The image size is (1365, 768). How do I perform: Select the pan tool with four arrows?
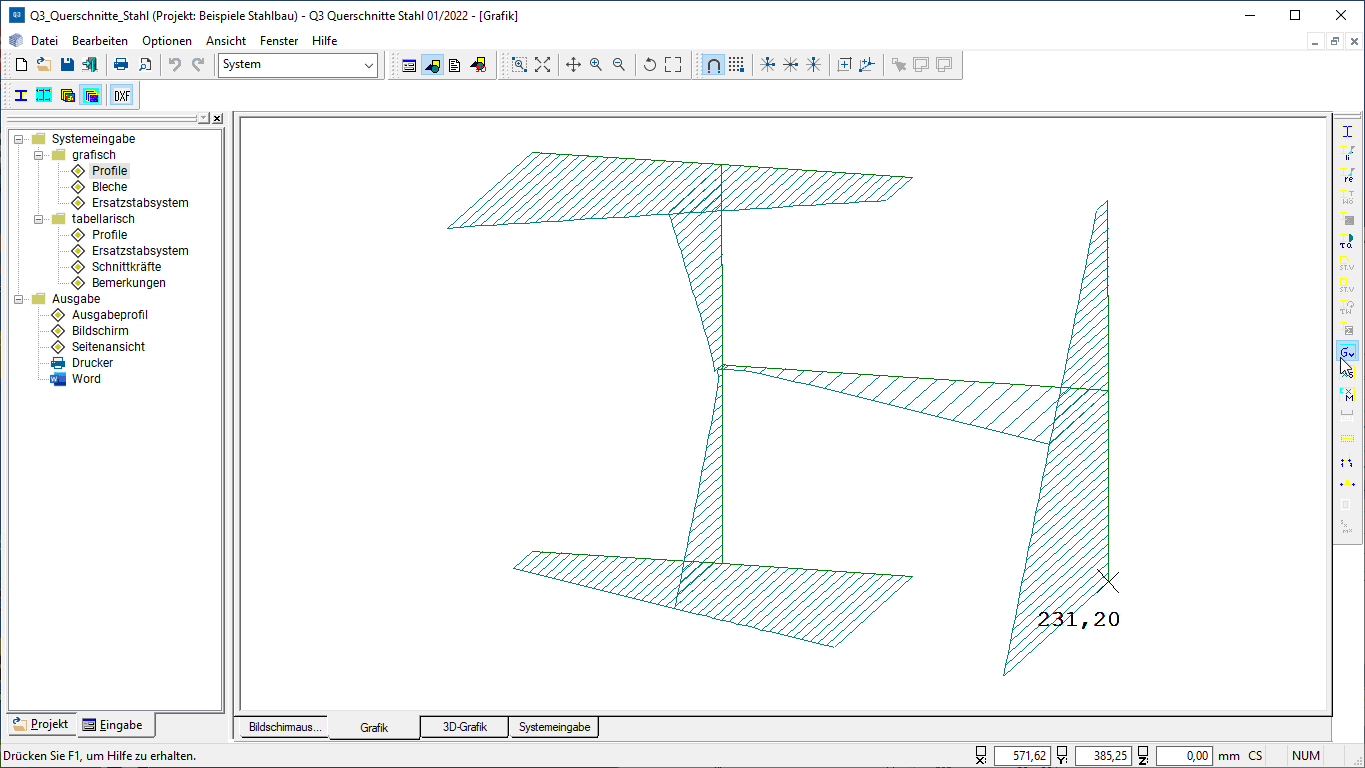point(573,64)
